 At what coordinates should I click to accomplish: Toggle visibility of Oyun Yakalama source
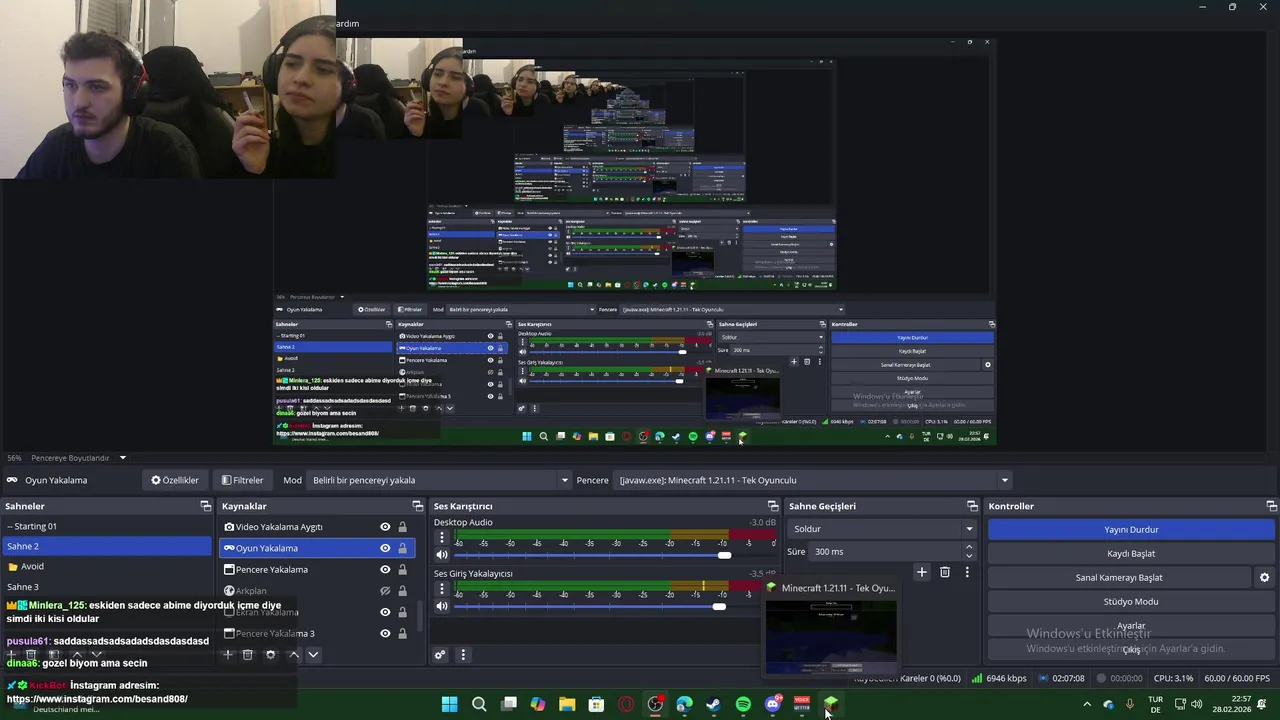[385, 548]
